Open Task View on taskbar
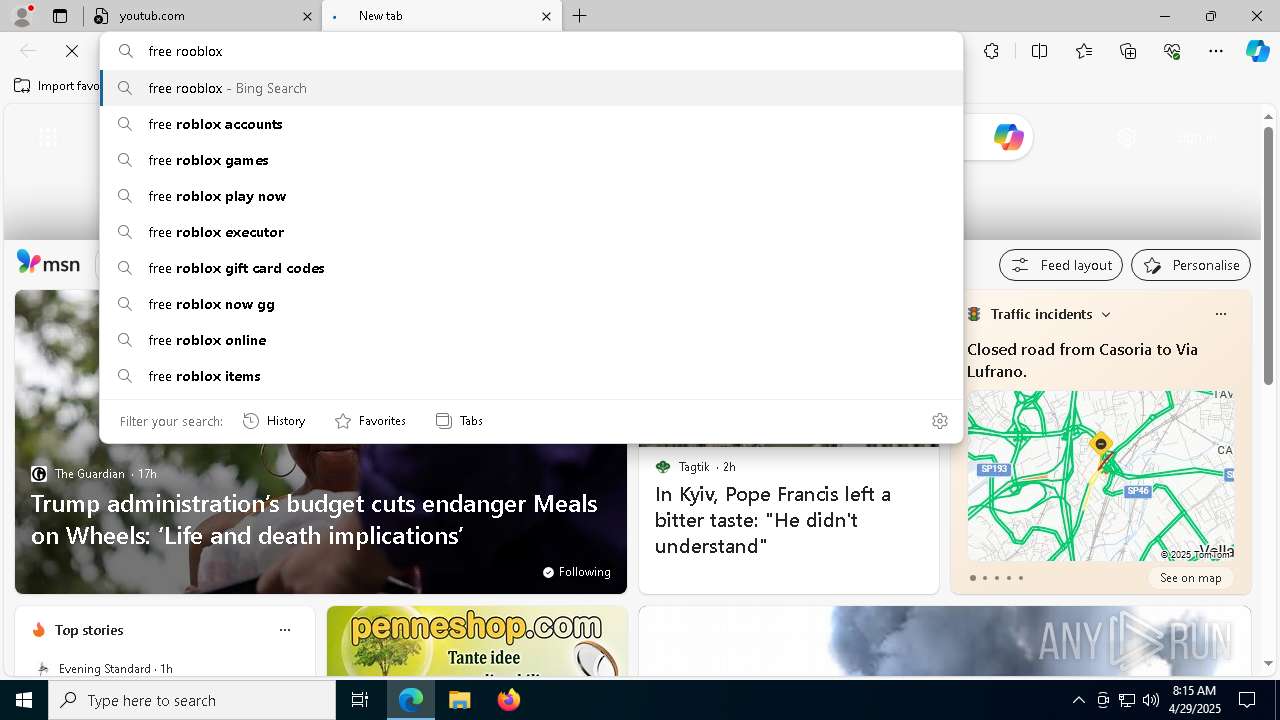This screenshot has width=1280, height=720. pos(360,700)
